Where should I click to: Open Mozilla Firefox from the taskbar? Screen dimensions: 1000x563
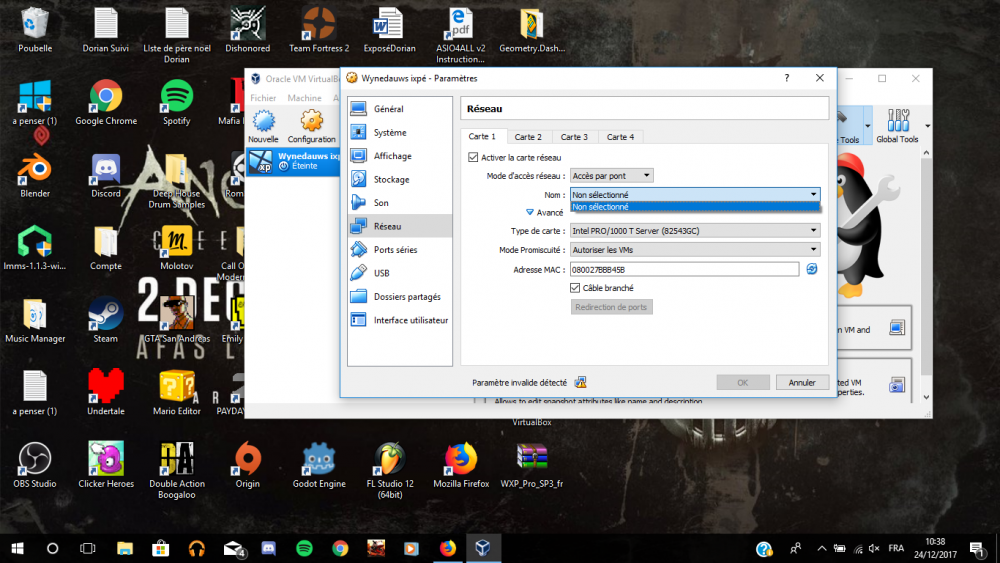coord(447,548)
